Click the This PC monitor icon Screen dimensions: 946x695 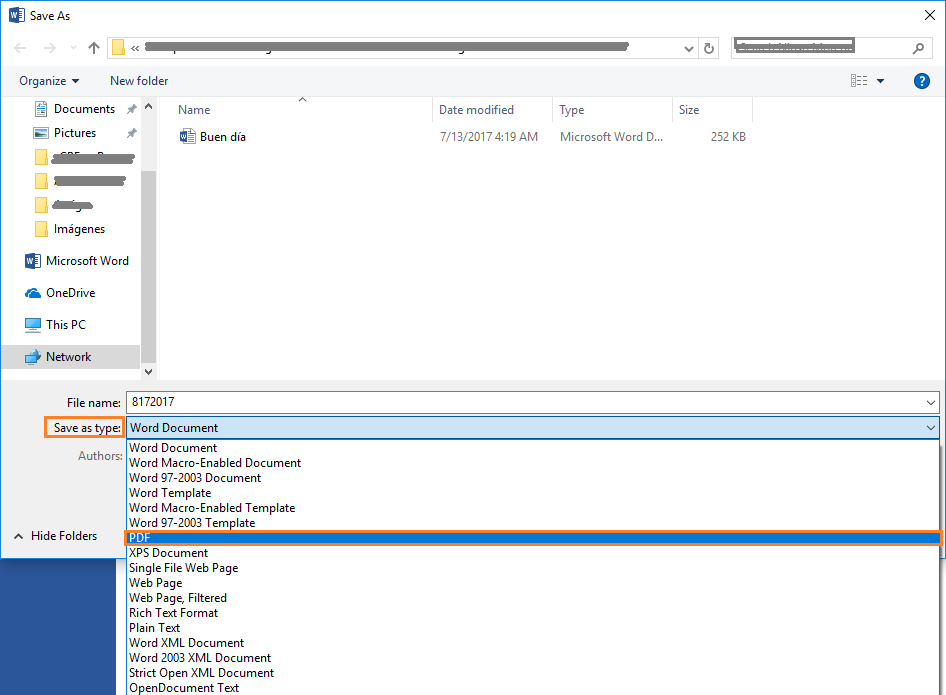[x=33, y=325]
